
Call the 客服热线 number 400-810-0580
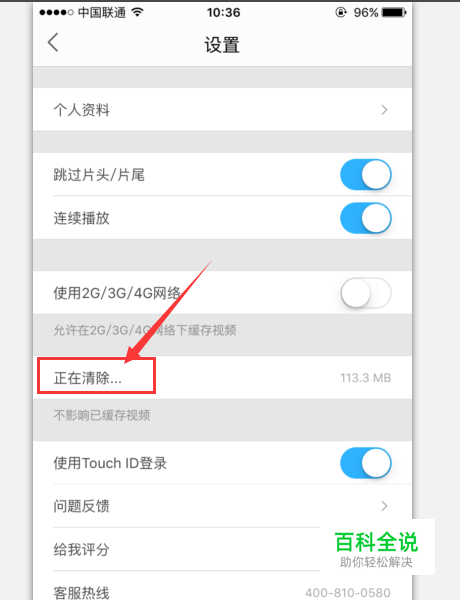coord(347,593)
